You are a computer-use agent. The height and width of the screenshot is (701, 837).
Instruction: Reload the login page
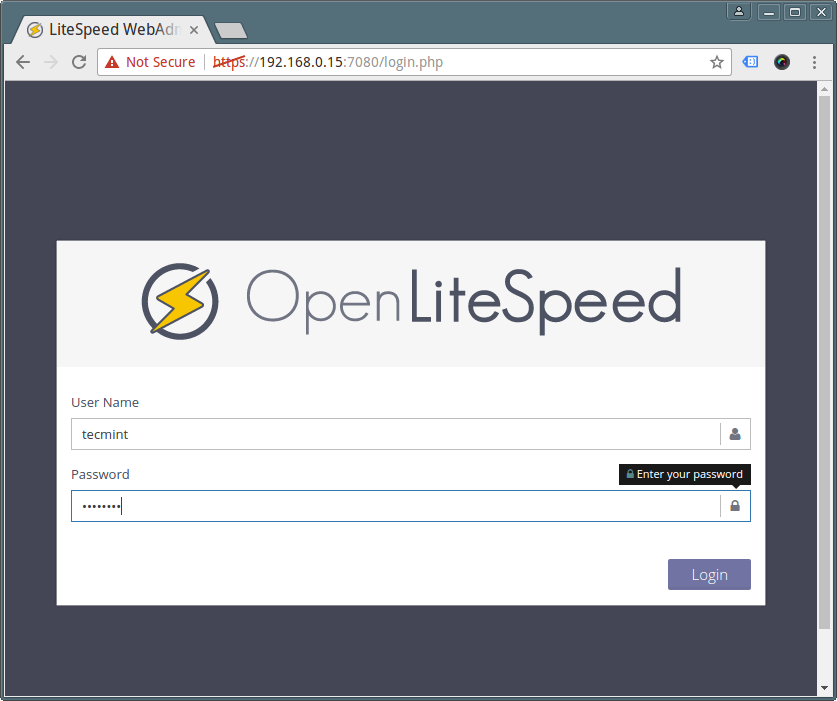click(79, 62)
